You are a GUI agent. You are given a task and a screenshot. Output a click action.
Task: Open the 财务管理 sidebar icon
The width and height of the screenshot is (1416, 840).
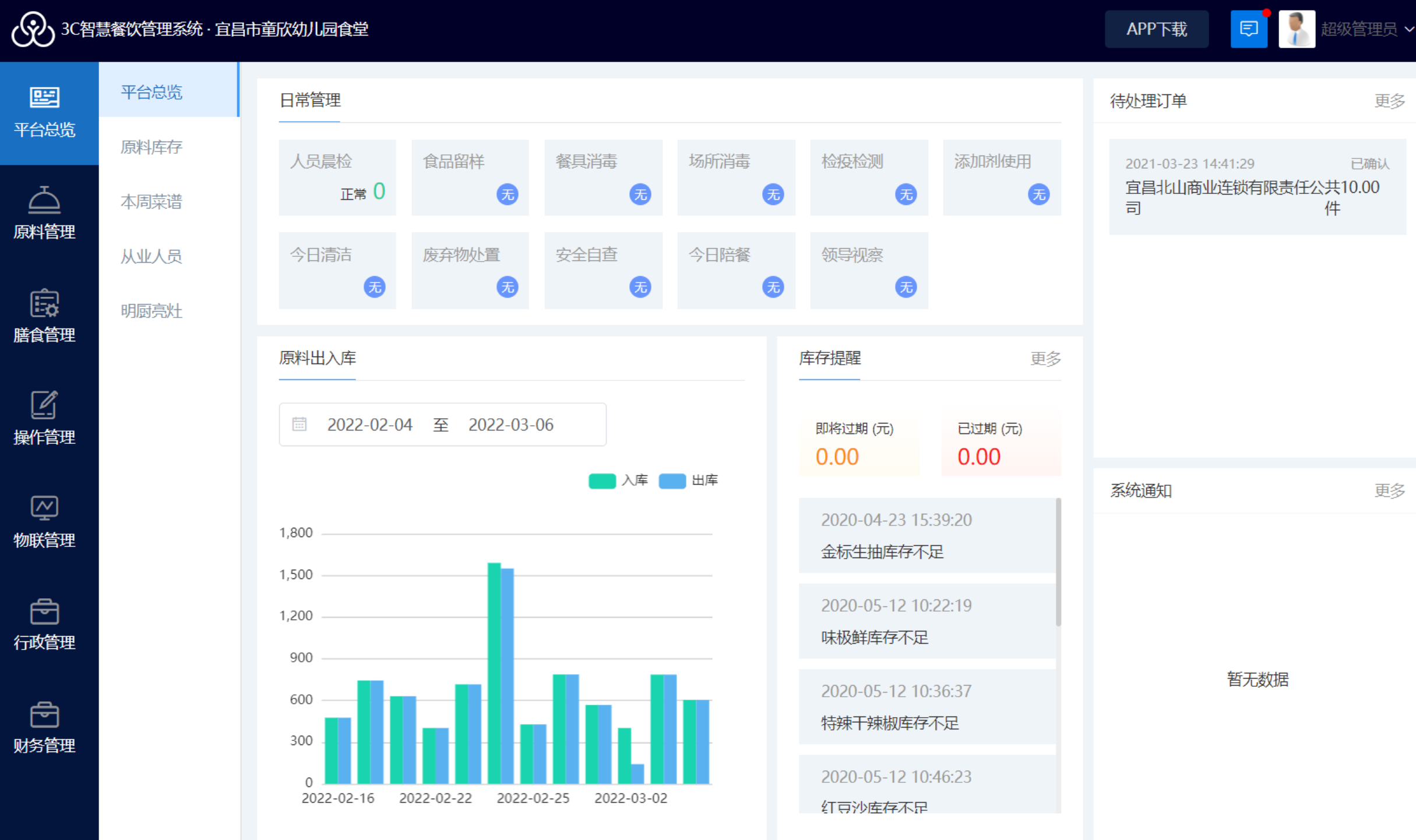[44, 714]
